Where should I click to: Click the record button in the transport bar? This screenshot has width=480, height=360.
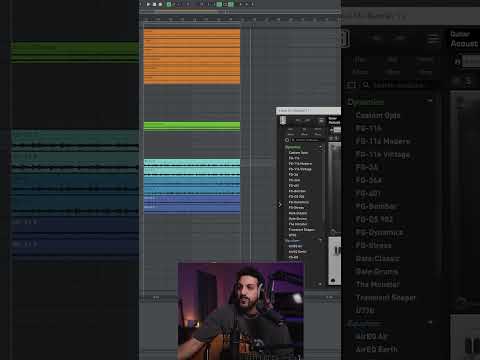[x=160, y=4]
